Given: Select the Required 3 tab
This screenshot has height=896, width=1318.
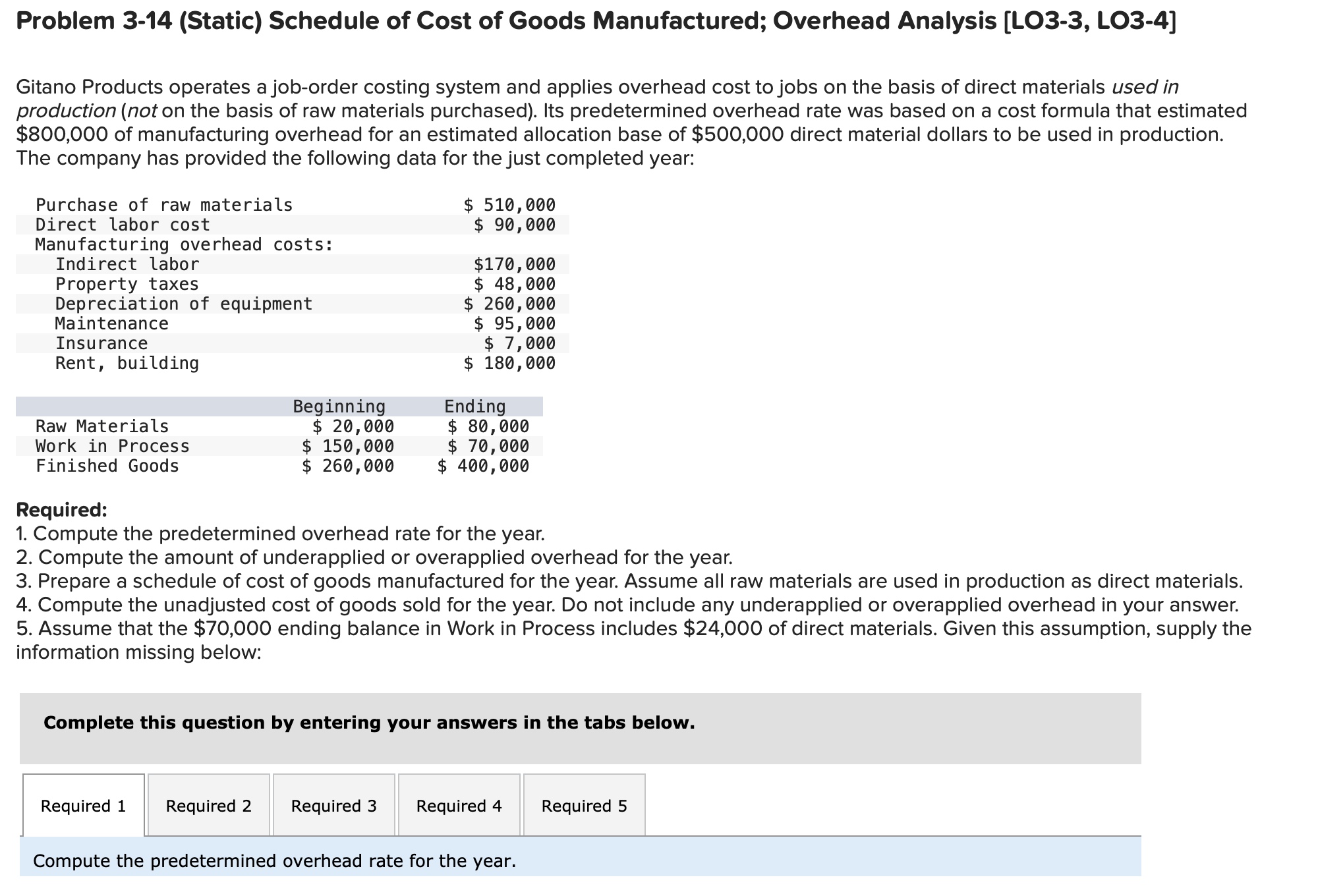Looking at the screenshot, I should (x=334, y=805).
